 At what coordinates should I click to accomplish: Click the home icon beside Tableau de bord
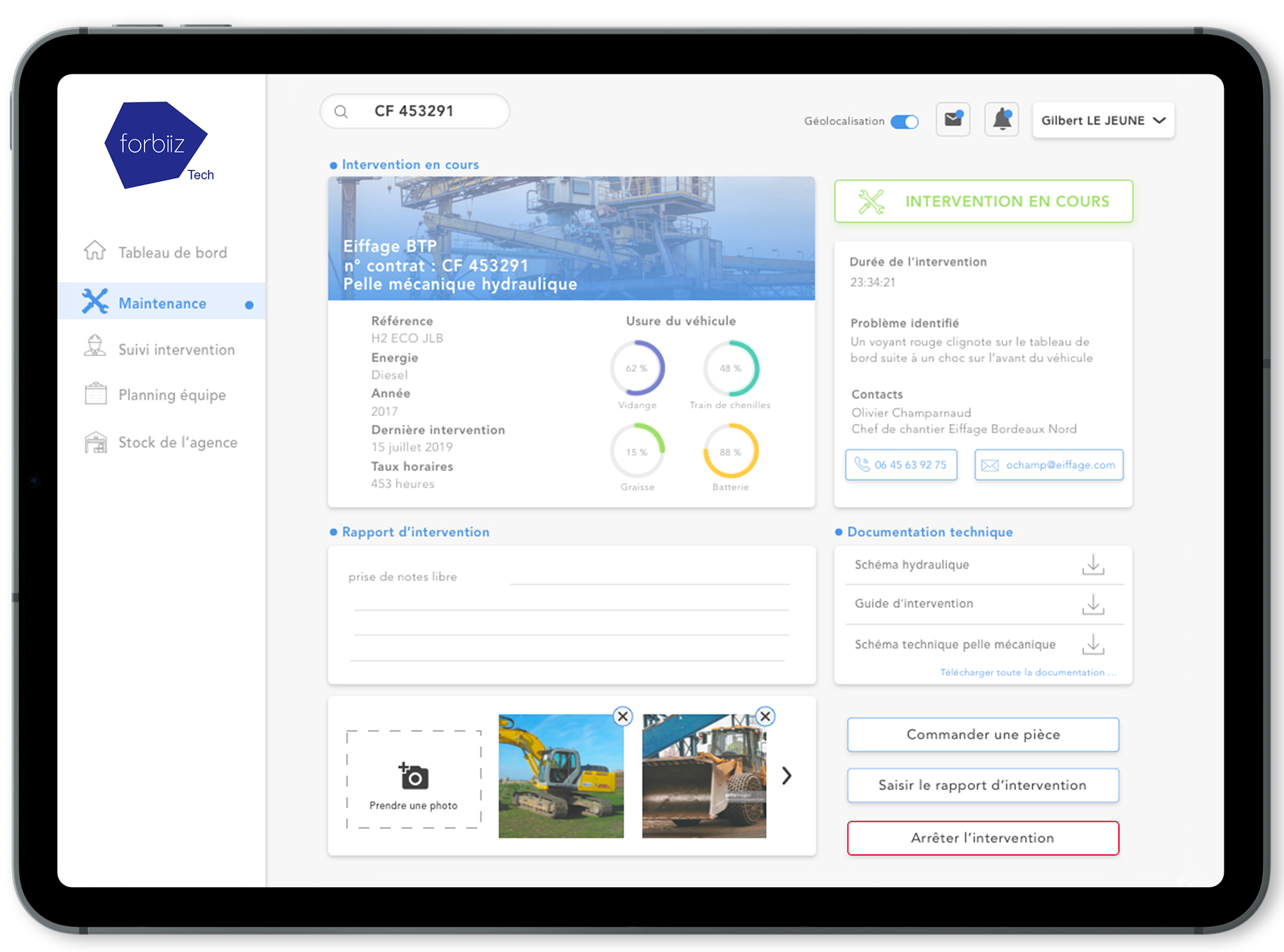click(95, 251)
